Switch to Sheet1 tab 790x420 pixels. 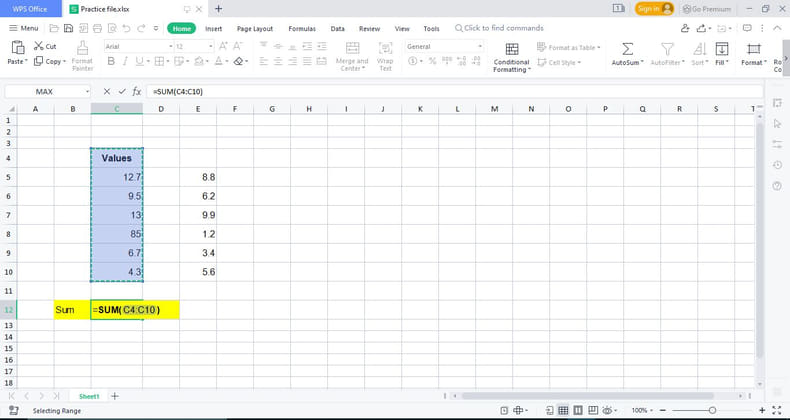(89, 396)
